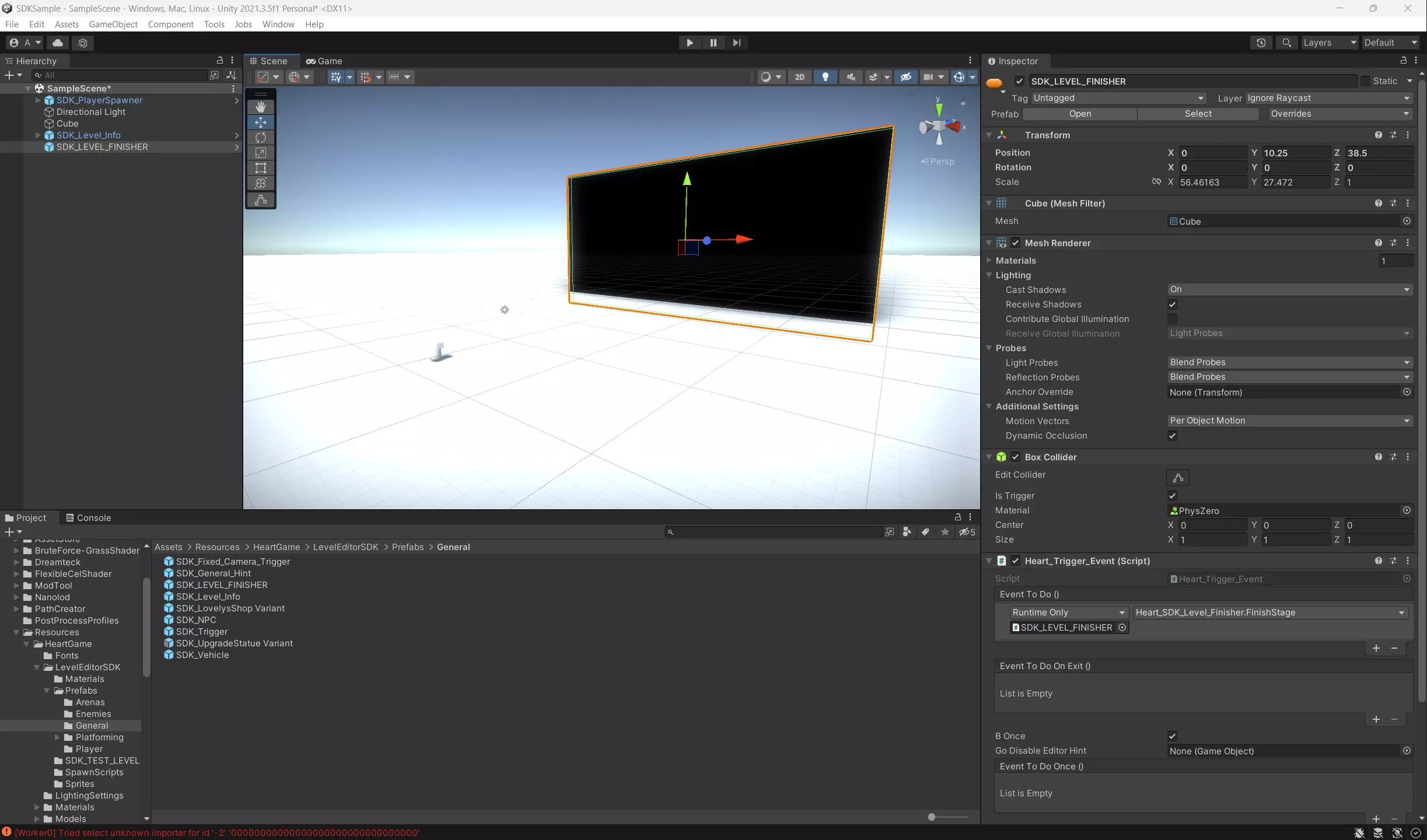Image resolution: width=1427 pixels, height=840 pixels.
Task: Uncheck the Is Trigger checkbox
Action: tap(1172, 496)
